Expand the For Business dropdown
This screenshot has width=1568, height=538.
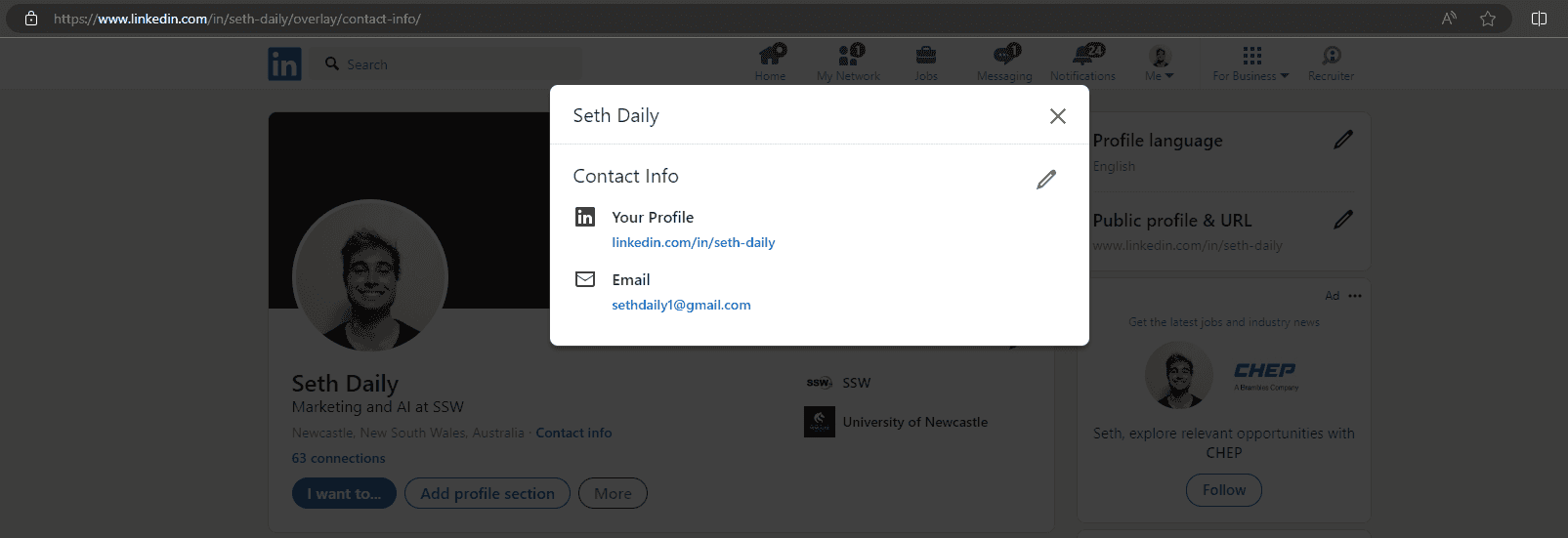(1251, 63)
